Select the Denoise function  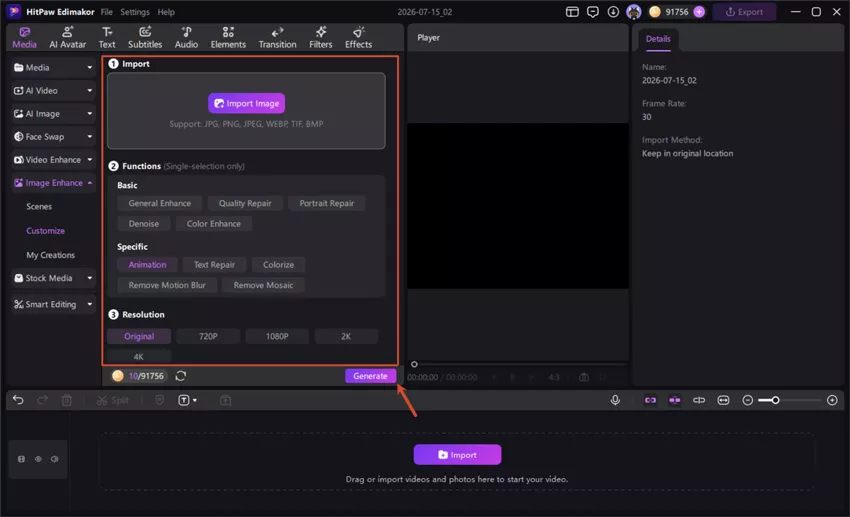click(x=144, y=224)
